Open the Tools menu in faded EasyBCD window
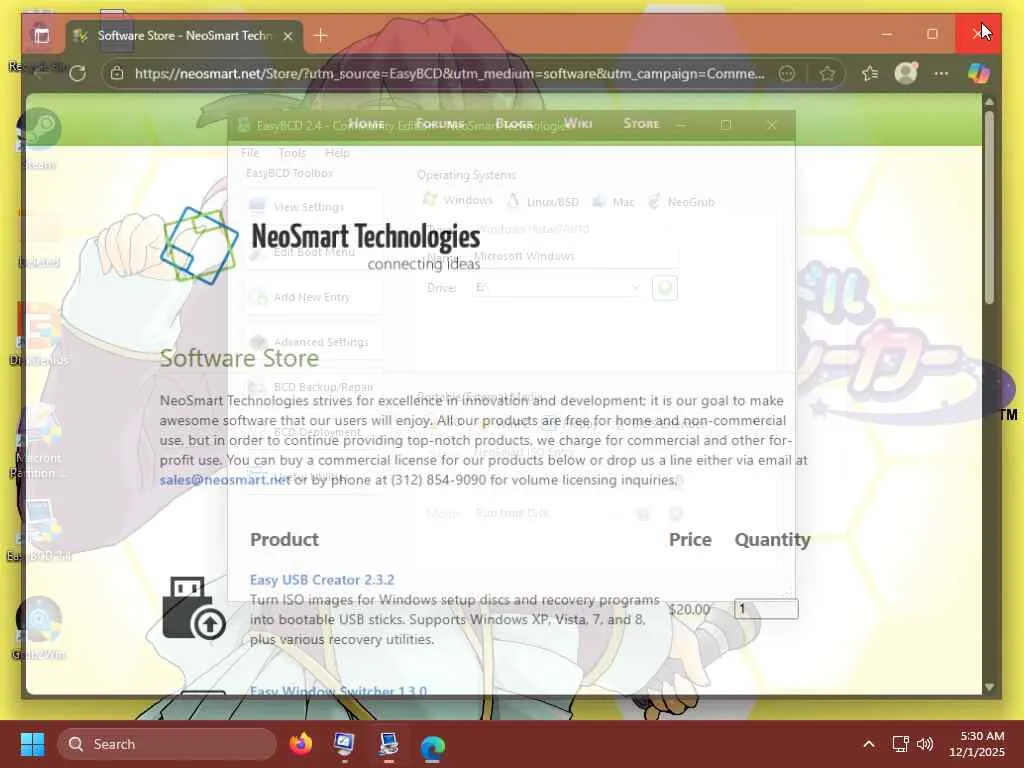The height and width of the screenshot is (768, 1024). click(292, 153)
